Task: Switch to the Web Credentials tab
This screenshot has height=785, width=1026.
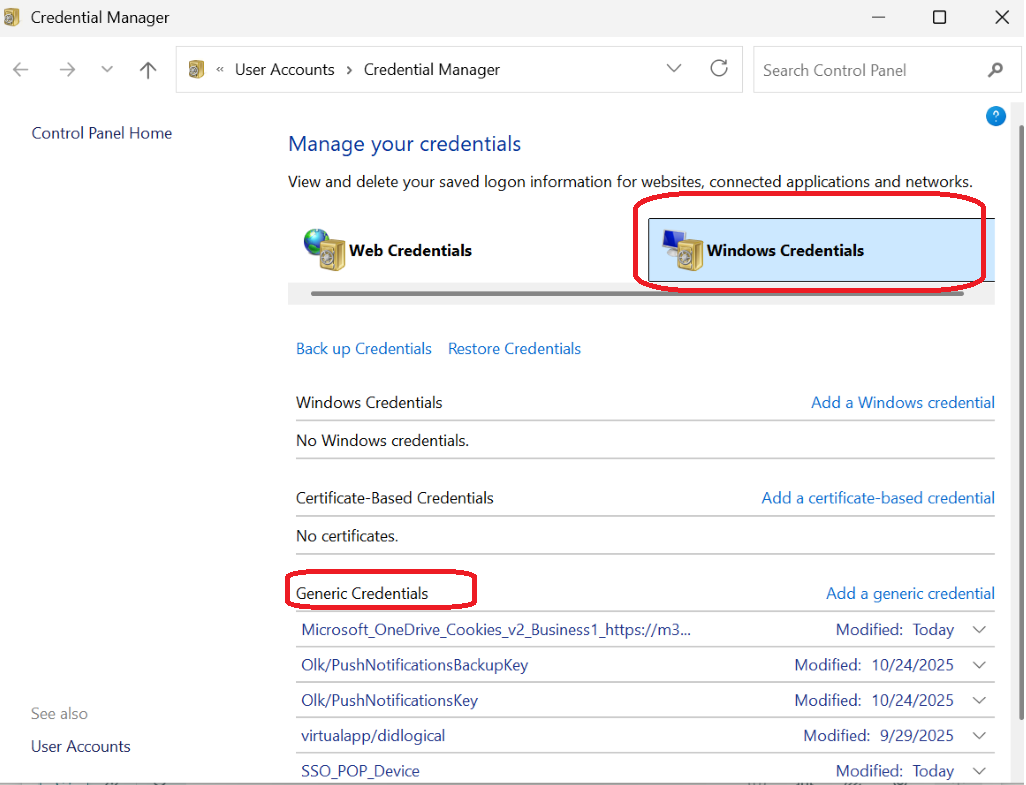Action: (x=388, y=250)
